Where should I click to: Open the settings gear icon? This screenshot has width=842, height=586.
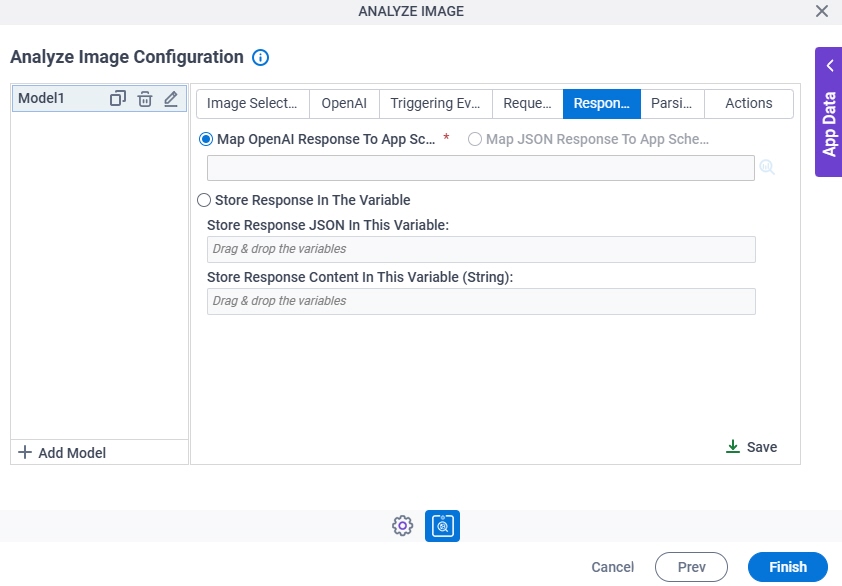pyautogui.click(x=402, y=526)
